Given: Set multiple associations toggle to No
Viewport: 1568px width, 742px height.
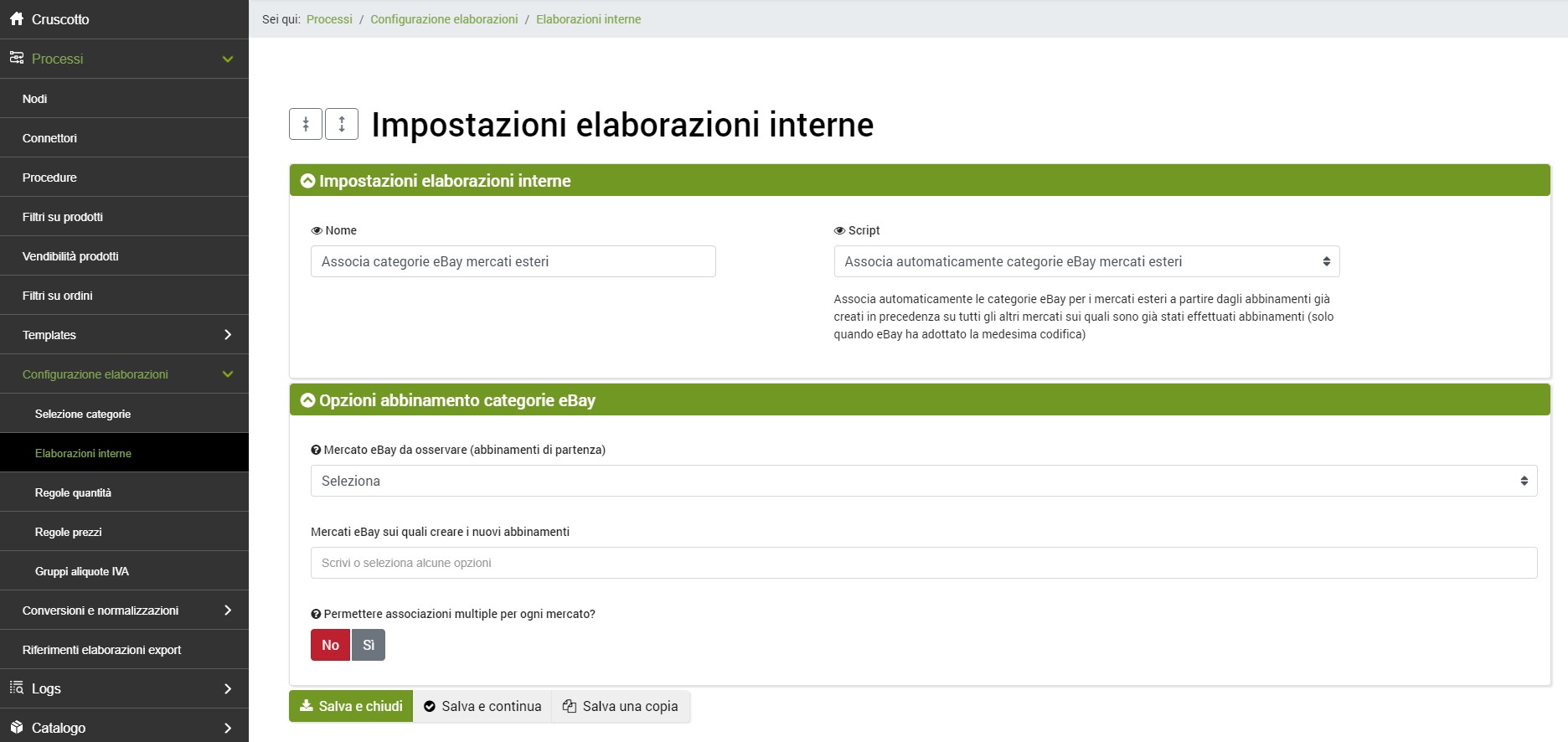Looking at the screenshot, I should tap(330, 645).
